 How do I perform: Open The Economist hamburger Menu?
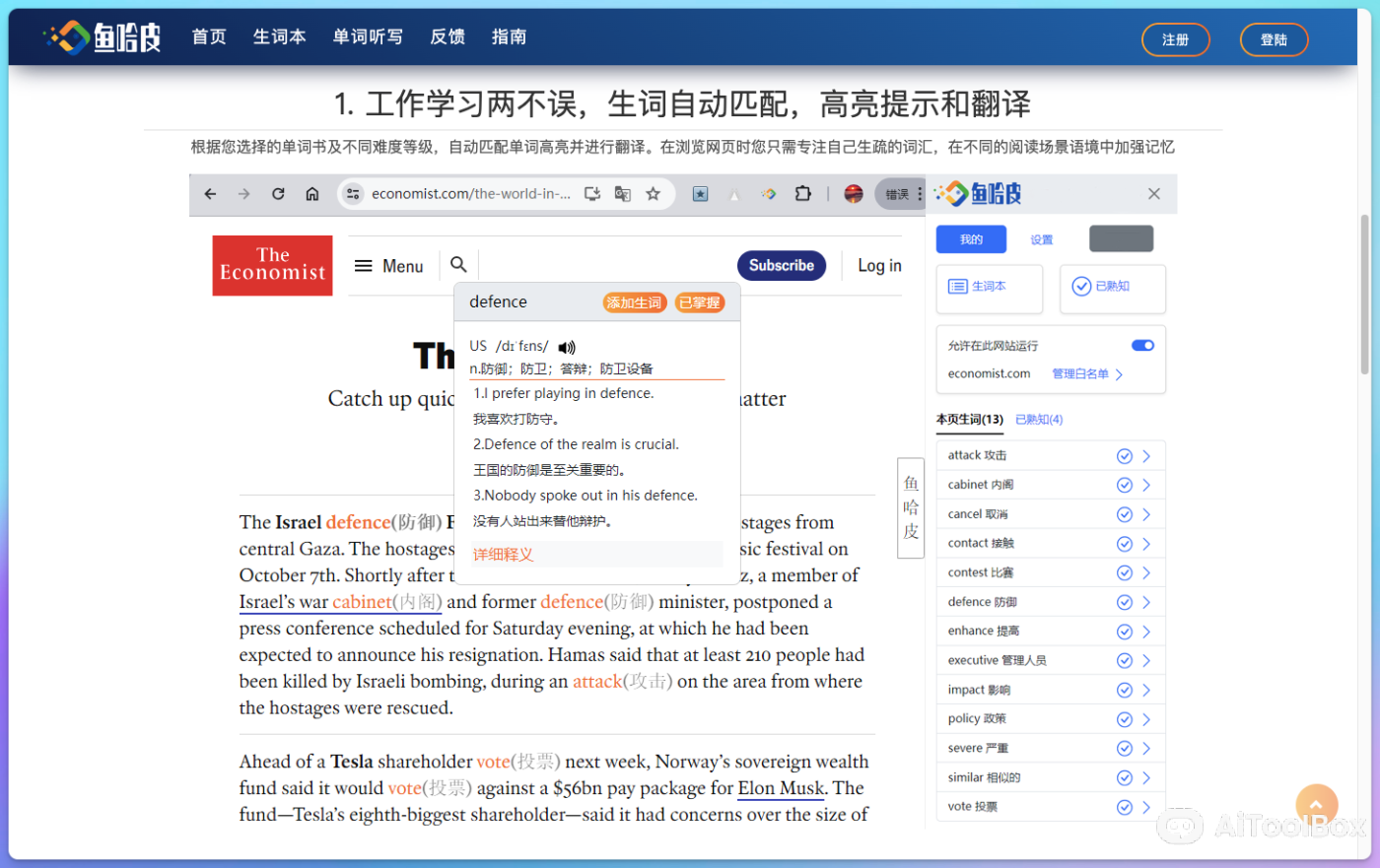coord(388,266)
